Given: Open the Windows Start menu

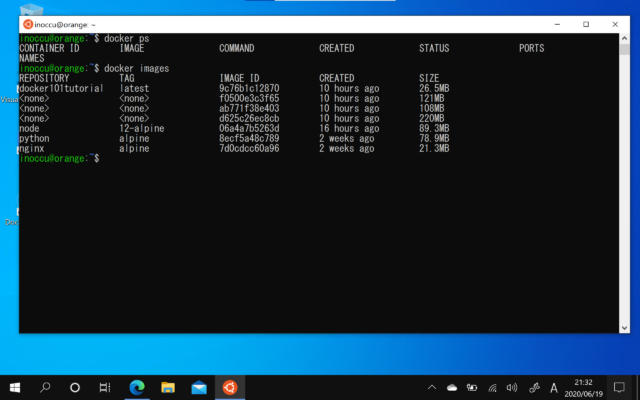Looking at the screenshot, I should coord(15,387).
